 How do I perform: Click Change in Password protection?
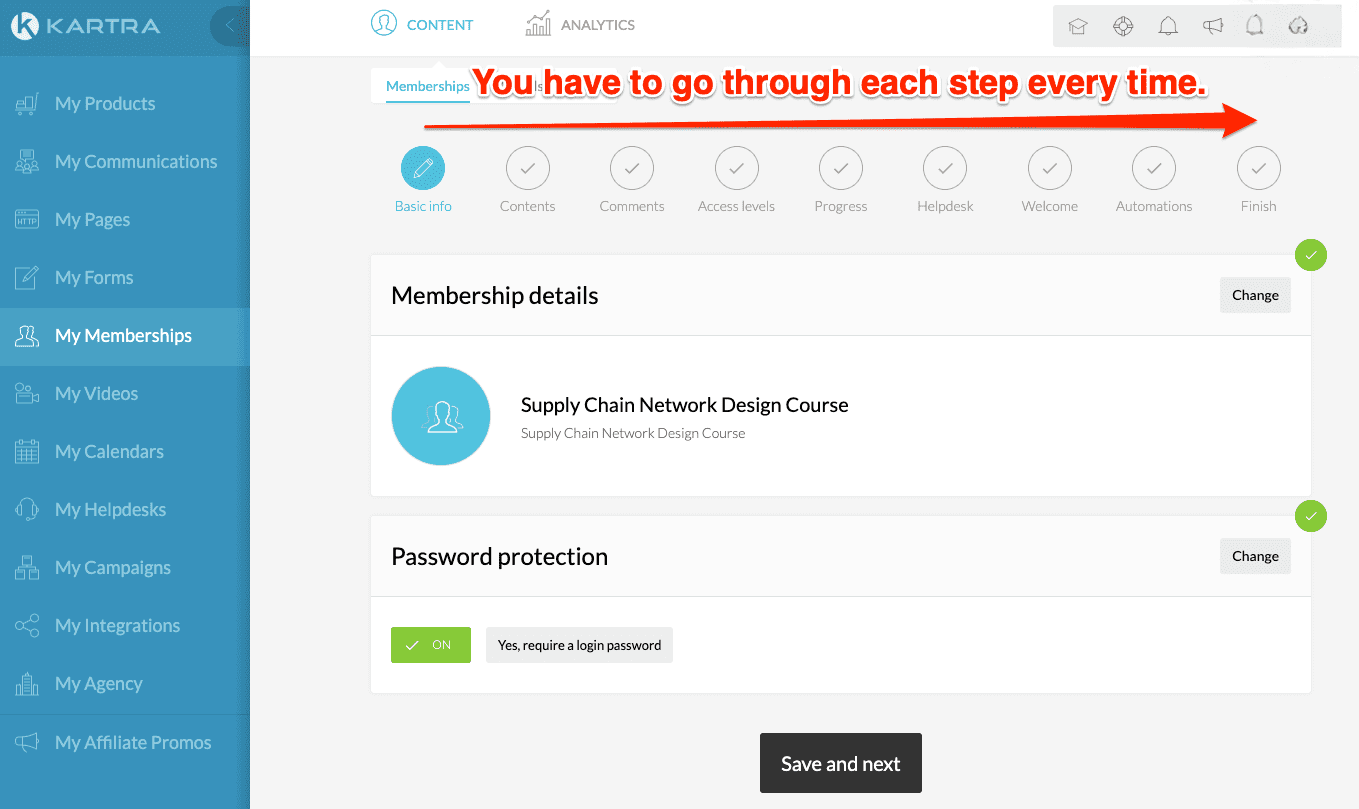1255,556
